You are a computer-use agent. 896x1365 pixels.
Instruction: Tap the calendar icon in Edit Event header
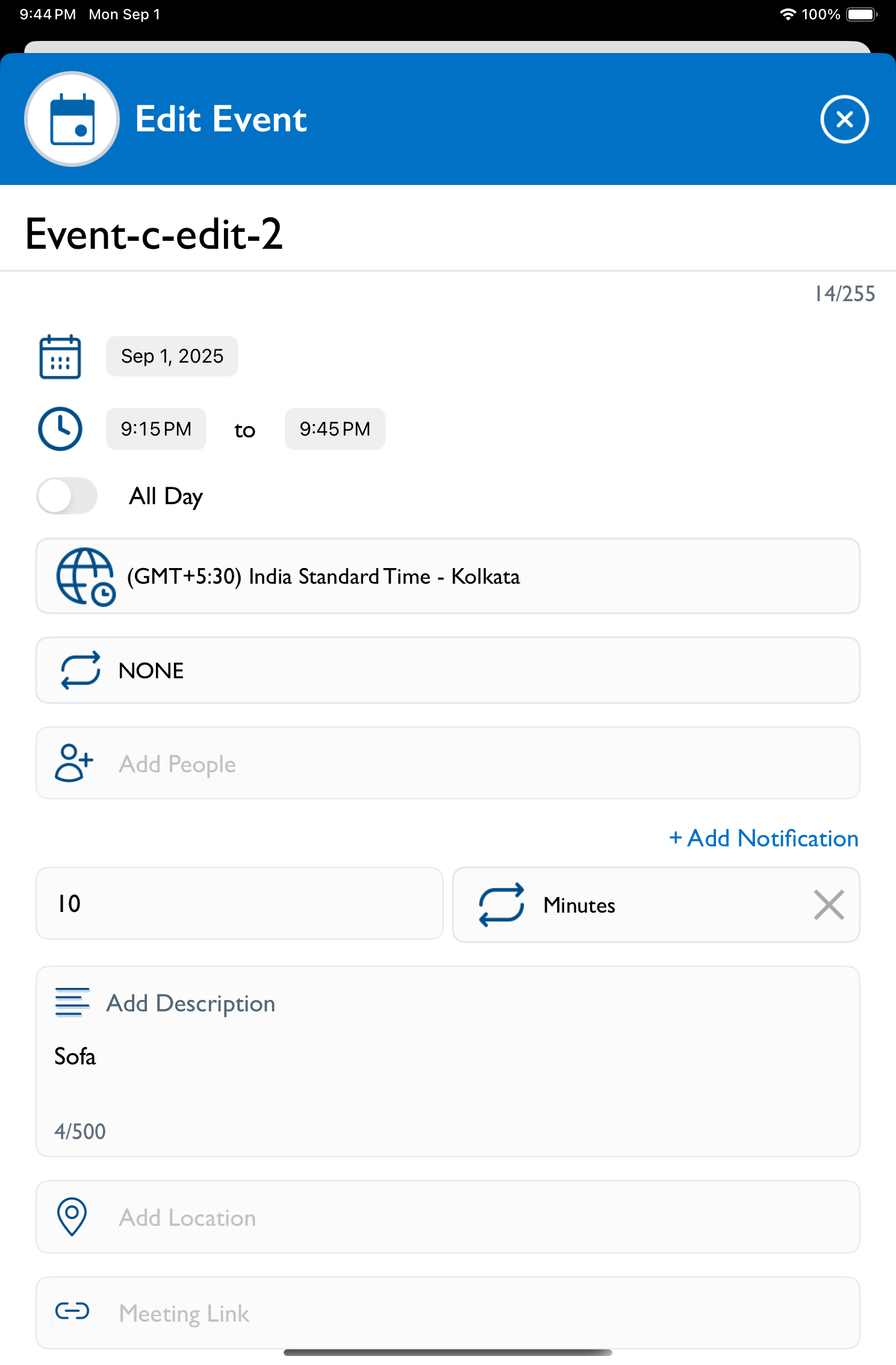point(72,119)
